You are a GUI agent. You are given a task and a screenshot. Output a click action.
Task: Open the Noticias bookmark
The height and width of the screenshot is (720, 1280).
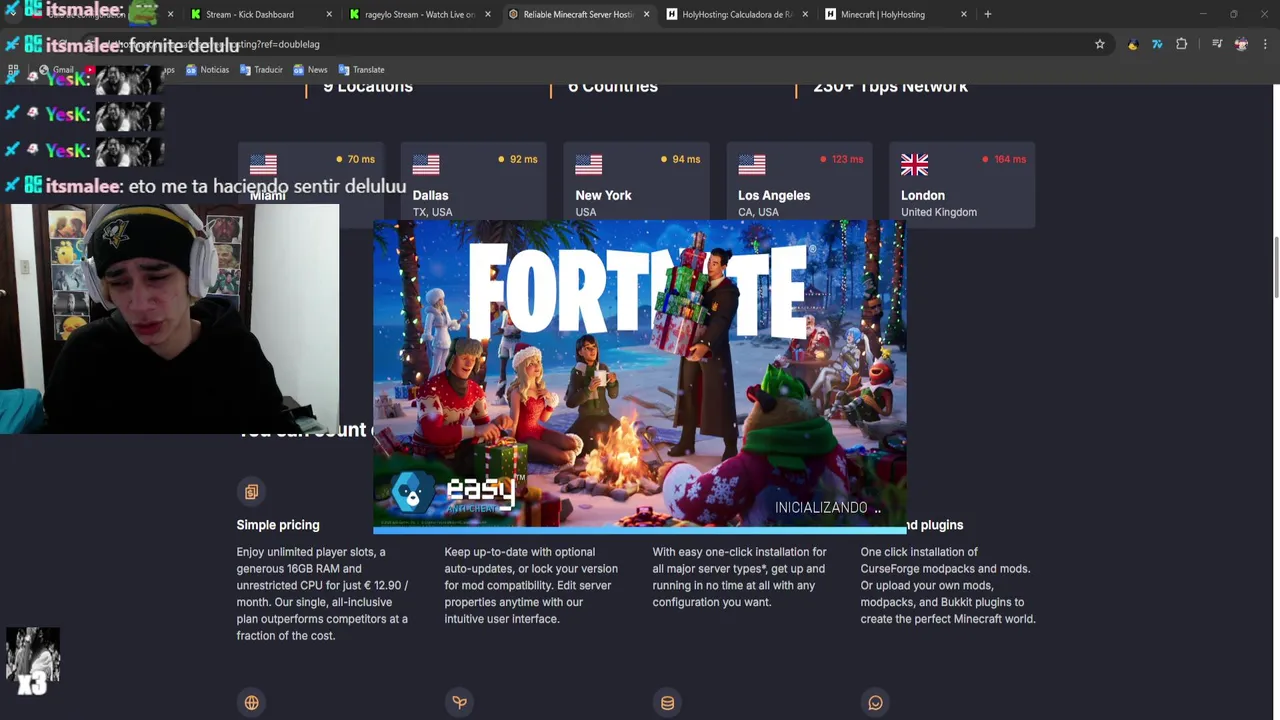click(207, 70)
